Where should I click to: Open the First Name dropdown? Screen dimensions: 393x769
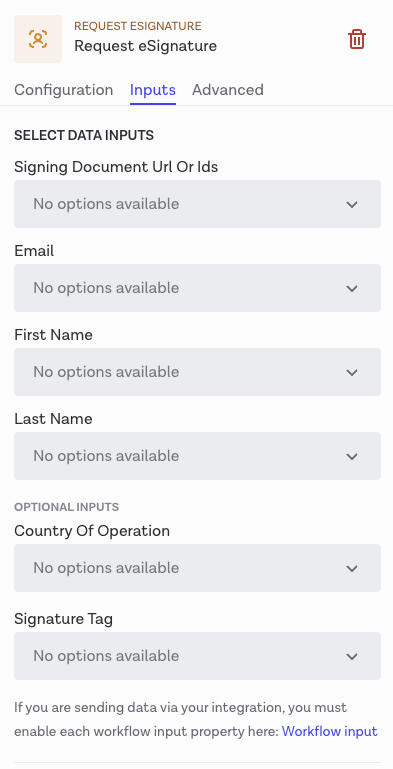[x=197, y=372]
